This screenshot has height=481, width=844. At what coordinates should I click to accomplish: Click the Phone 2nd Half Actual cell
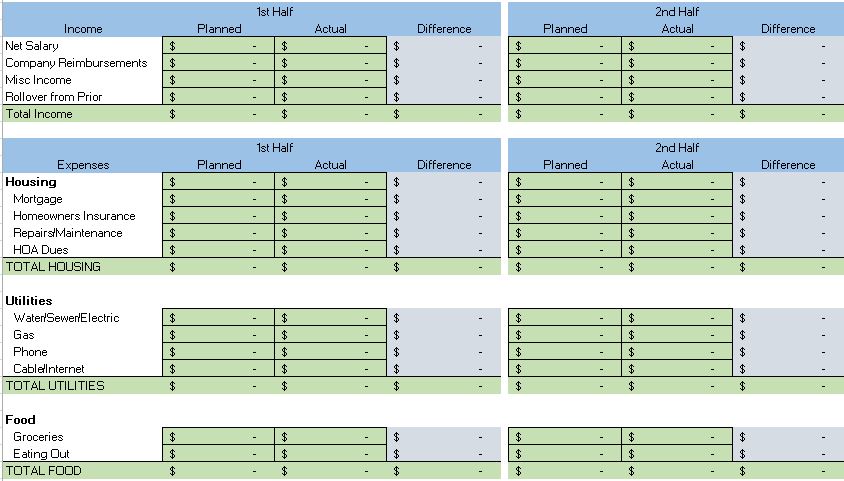[x=677, y=352]
